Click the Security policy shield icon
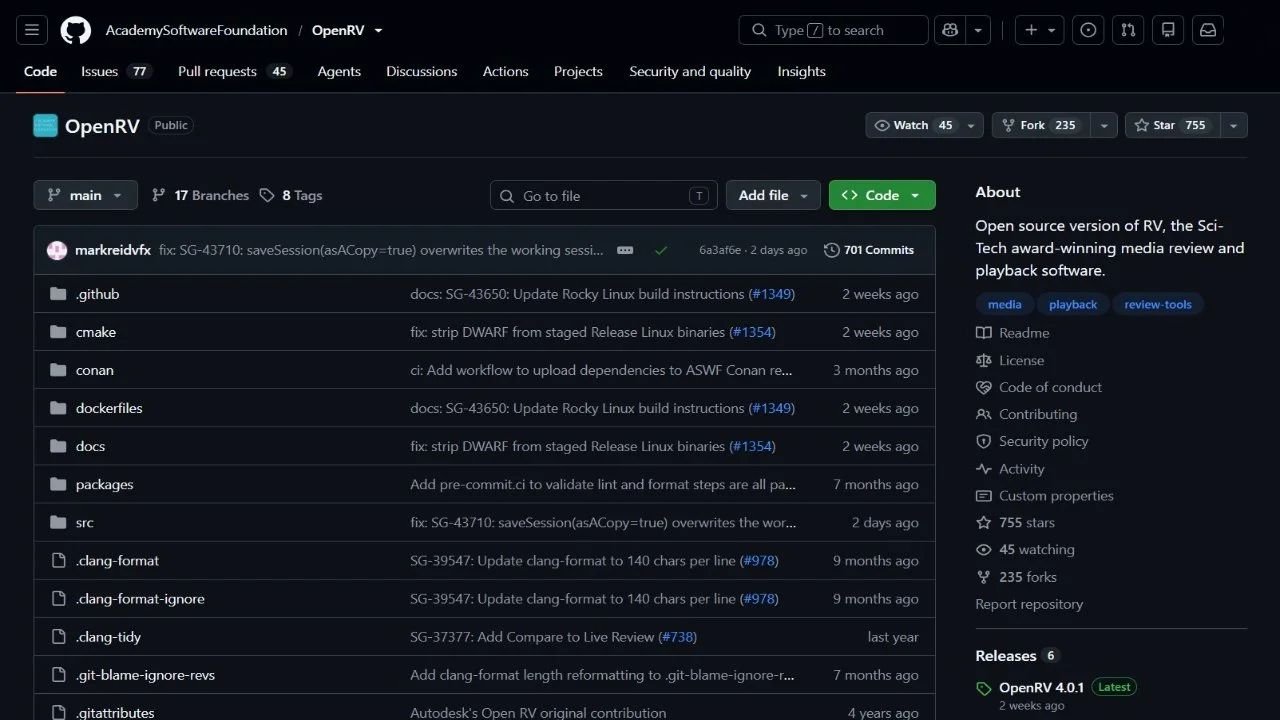The height and width of the screenshot is (720, 1280). pos(984,441)
